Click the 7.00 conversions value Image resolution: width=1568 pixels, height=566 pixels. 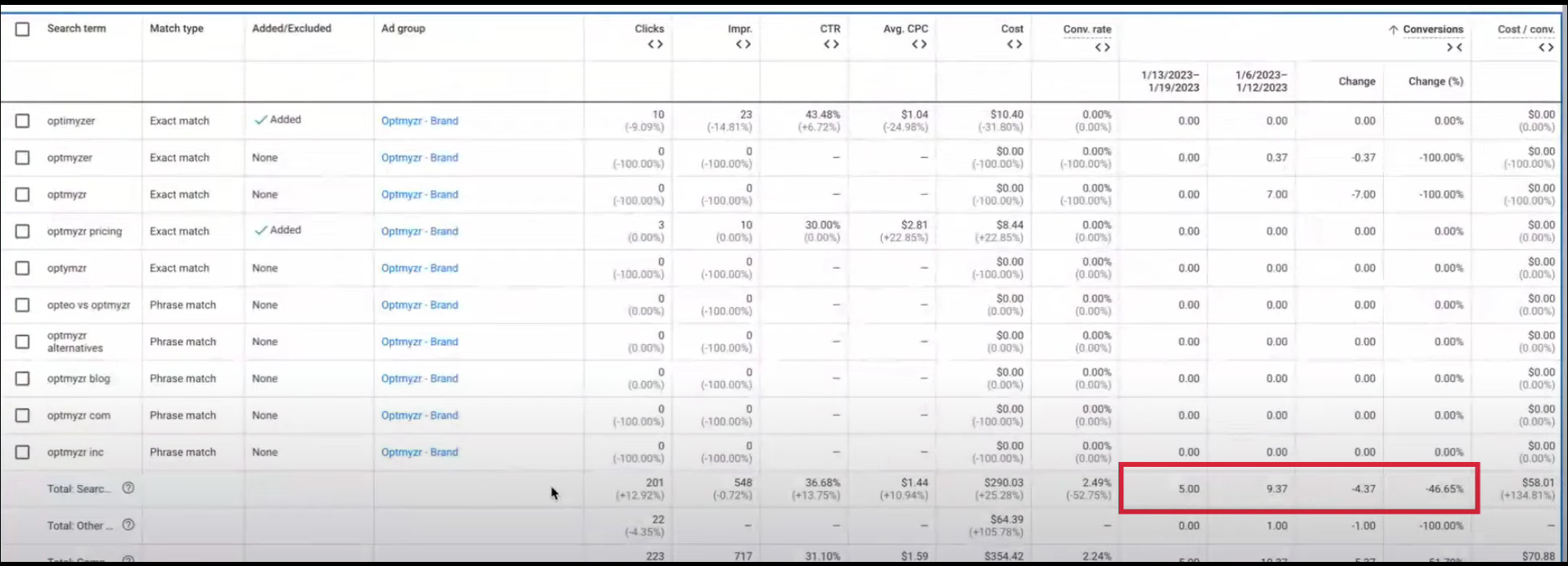click(1277, 194)
